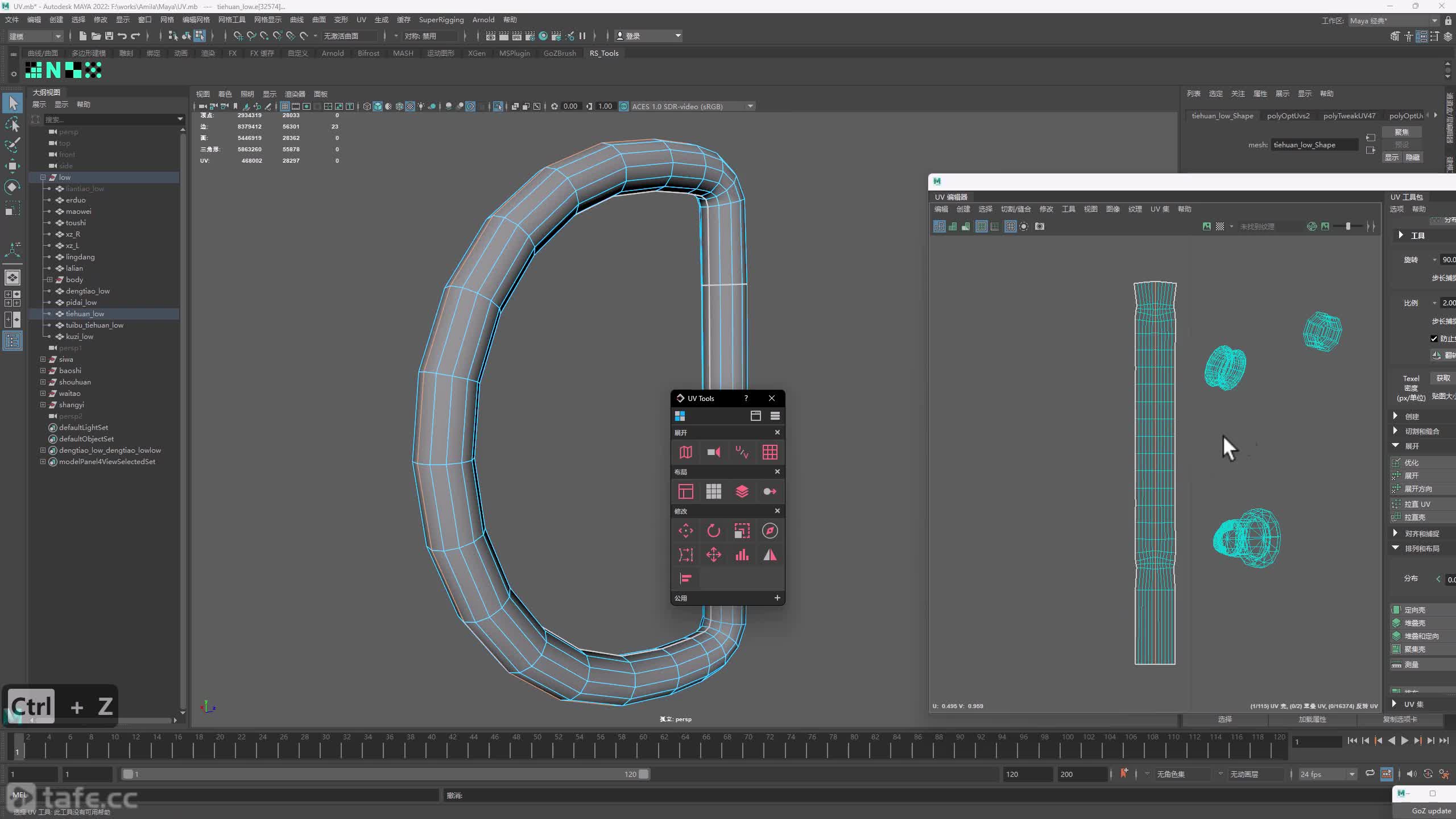Click the stack layers icon in UV Tools layout
Viewport: 1456px width, 819px height.
pos(742,491)
